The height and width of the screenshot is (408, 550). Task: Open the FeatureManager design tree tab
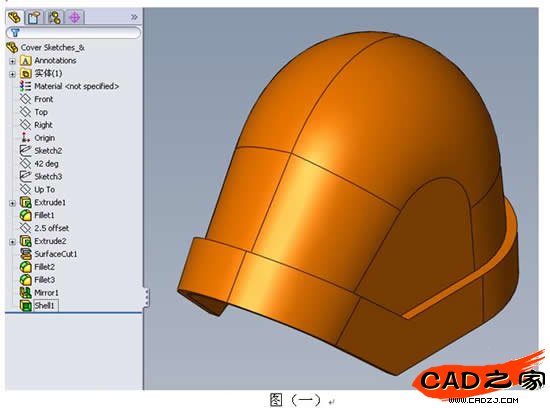tap(14, 17)
